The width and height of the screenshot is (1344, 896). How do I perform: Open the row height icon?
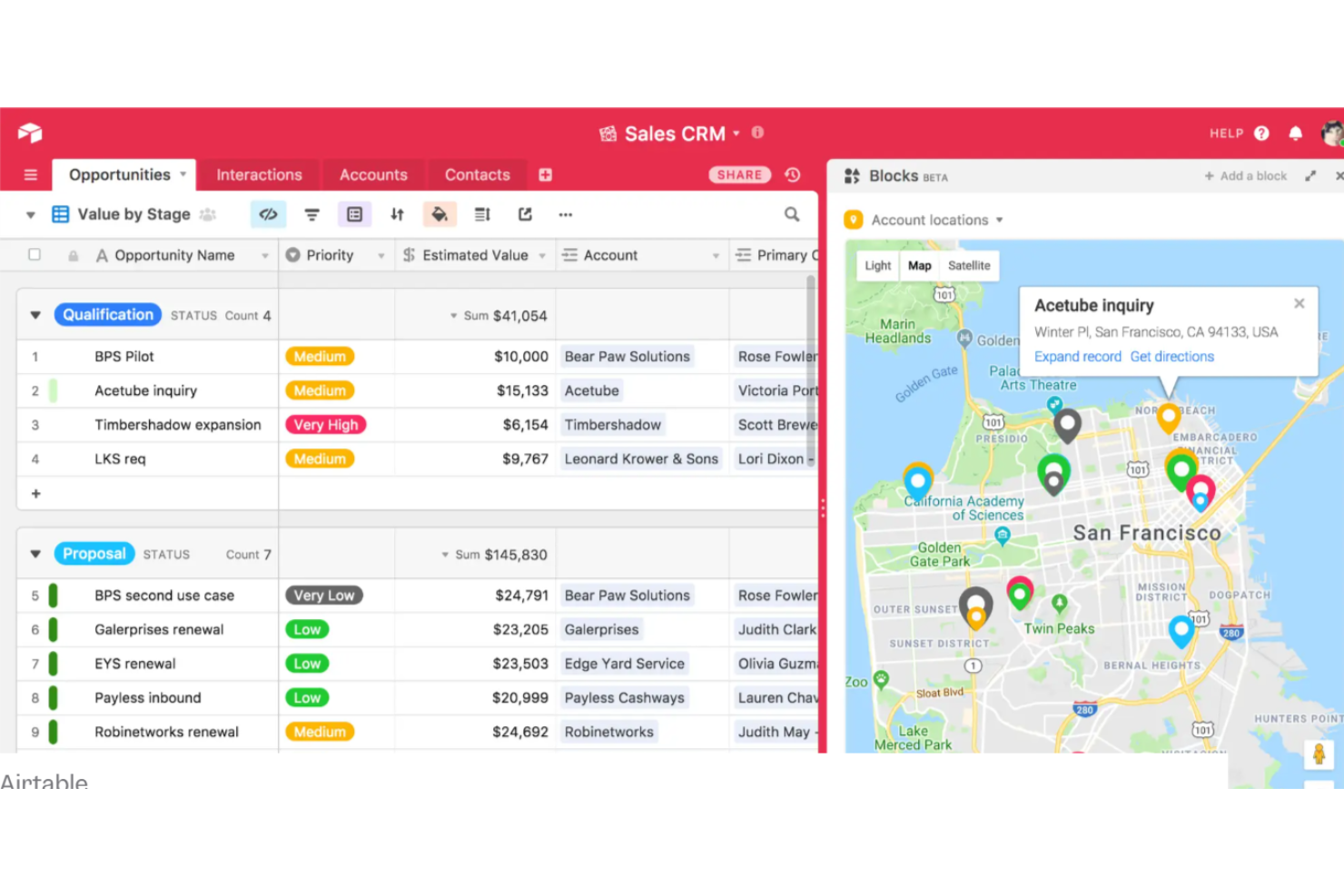click(482, 215)
